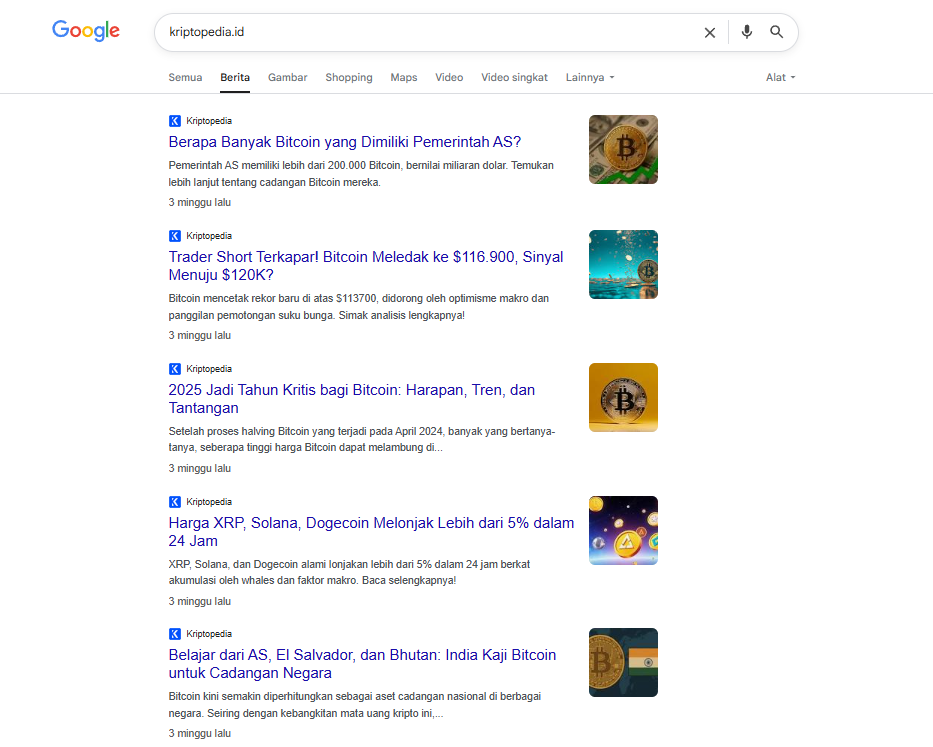Viewport: 933px width, 747px height.
Task: Open article 2025 Jadi Tahun Kritis bagi Bitcoin
Action: click(x=352, y=399)
